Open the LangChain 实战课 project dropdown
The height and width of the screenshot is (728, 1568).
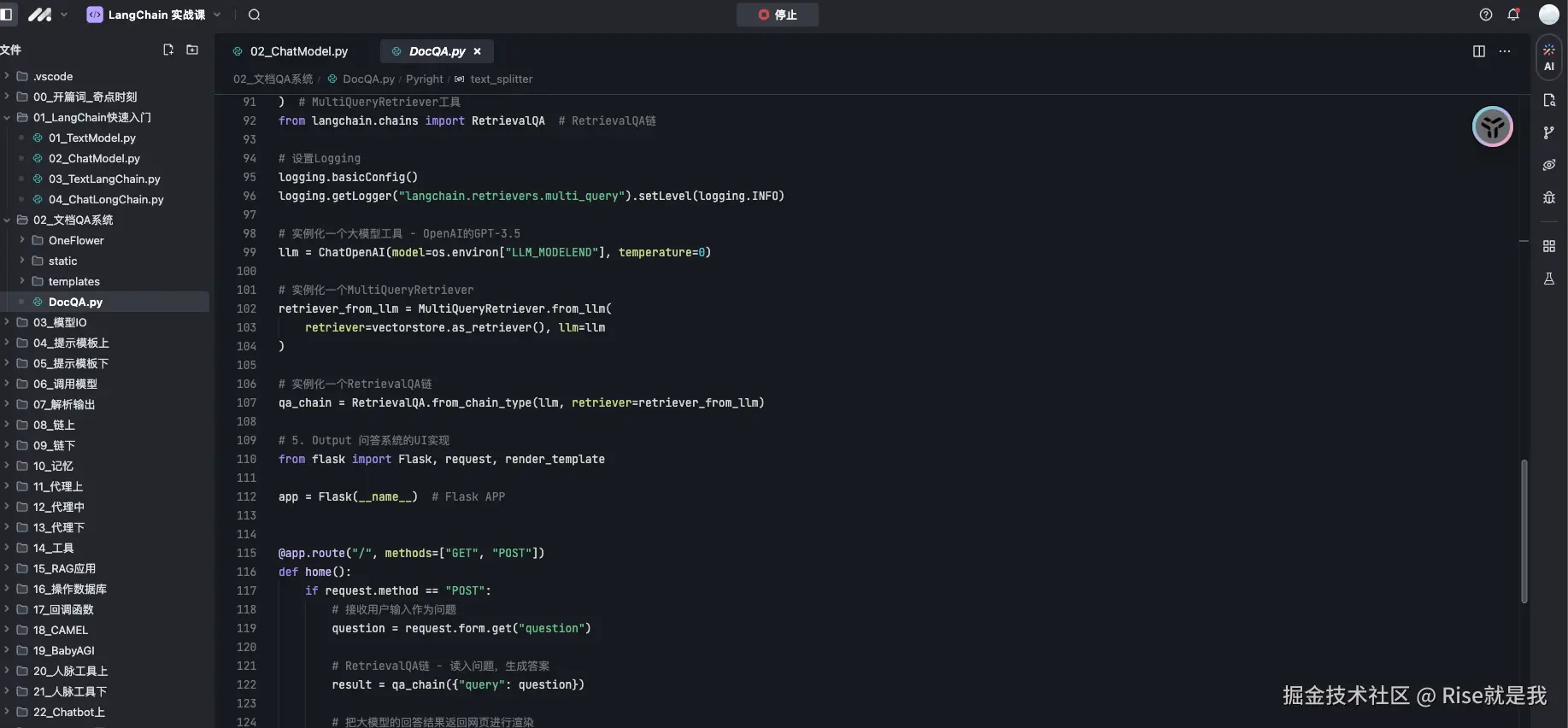click(154, 15)
